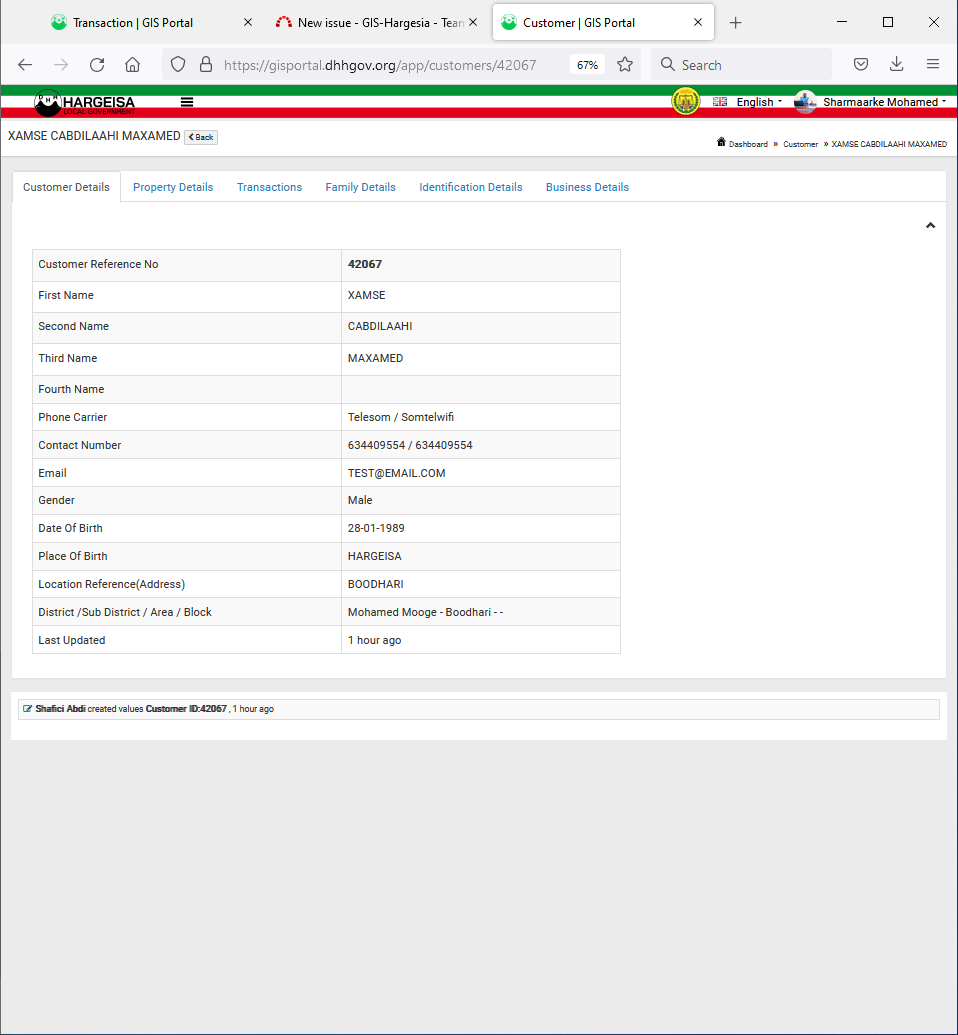Select the Customer Details tab
The width and height of the screenshot is (958, 1035).
66,187
